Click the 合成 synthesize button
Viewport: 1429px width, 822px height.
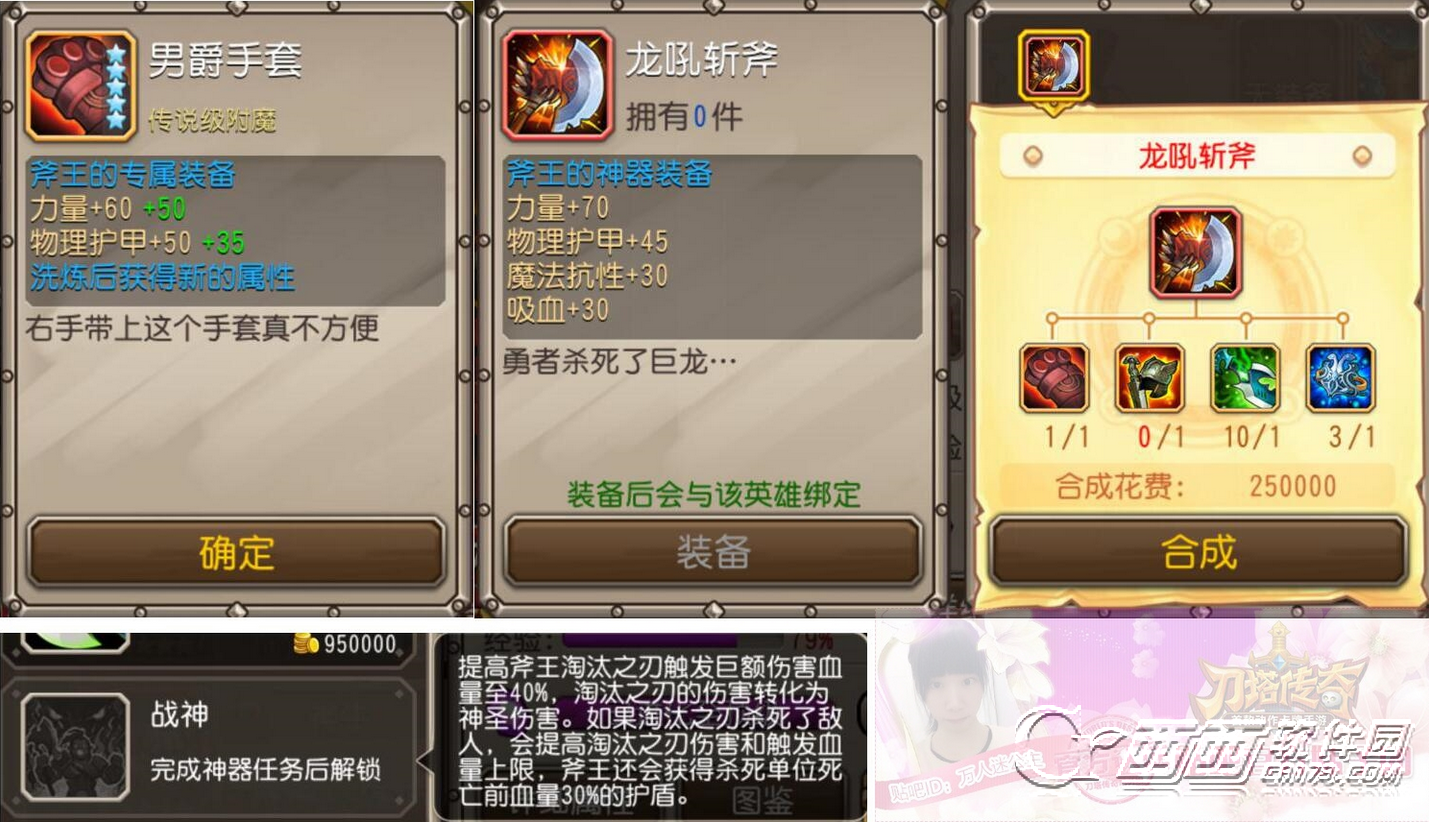tap(1199, 552)
